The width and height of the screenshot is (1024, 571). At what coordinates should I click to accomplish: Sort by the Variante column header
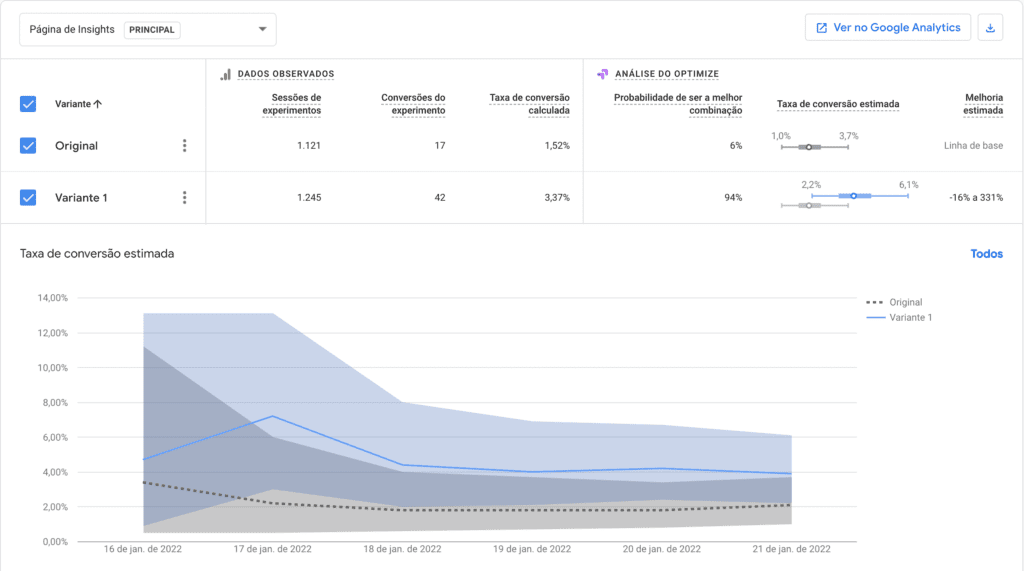[x=78, y=104]
